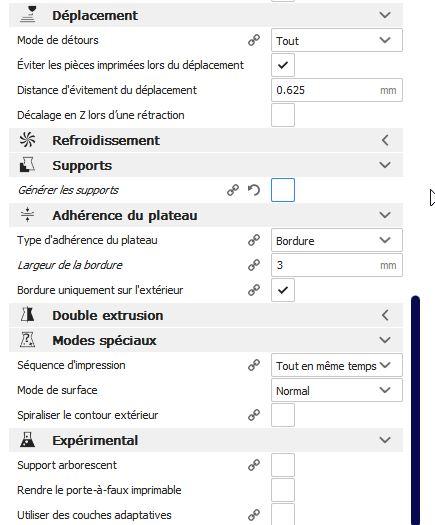Collapse the Déplacement section chevron
Image resolution: width=435 pixels, height=525 pixels.
(385, 15)
